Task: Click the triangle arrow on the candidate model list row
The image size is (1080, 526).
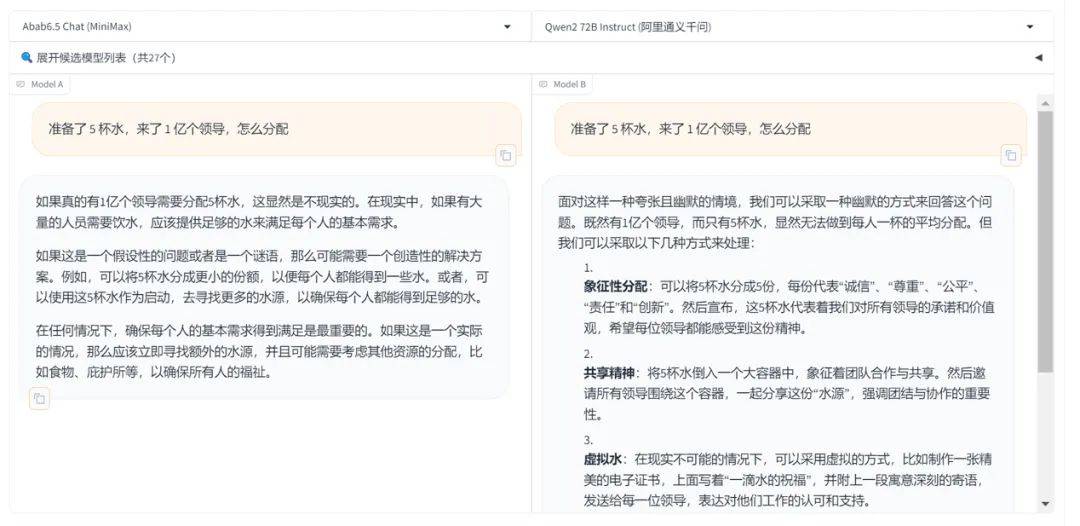Action: [x=1038, y=58]
